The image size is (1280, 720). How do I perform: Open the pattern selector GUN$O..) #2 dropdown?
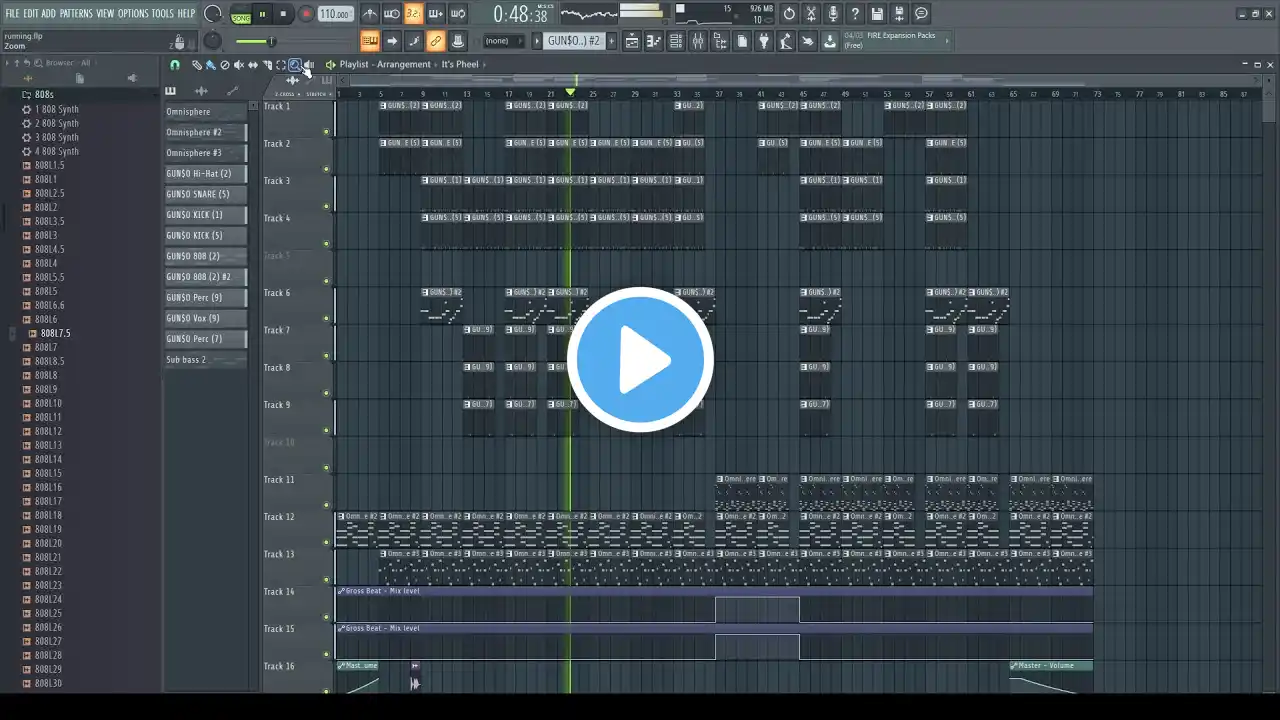(574, 41)
